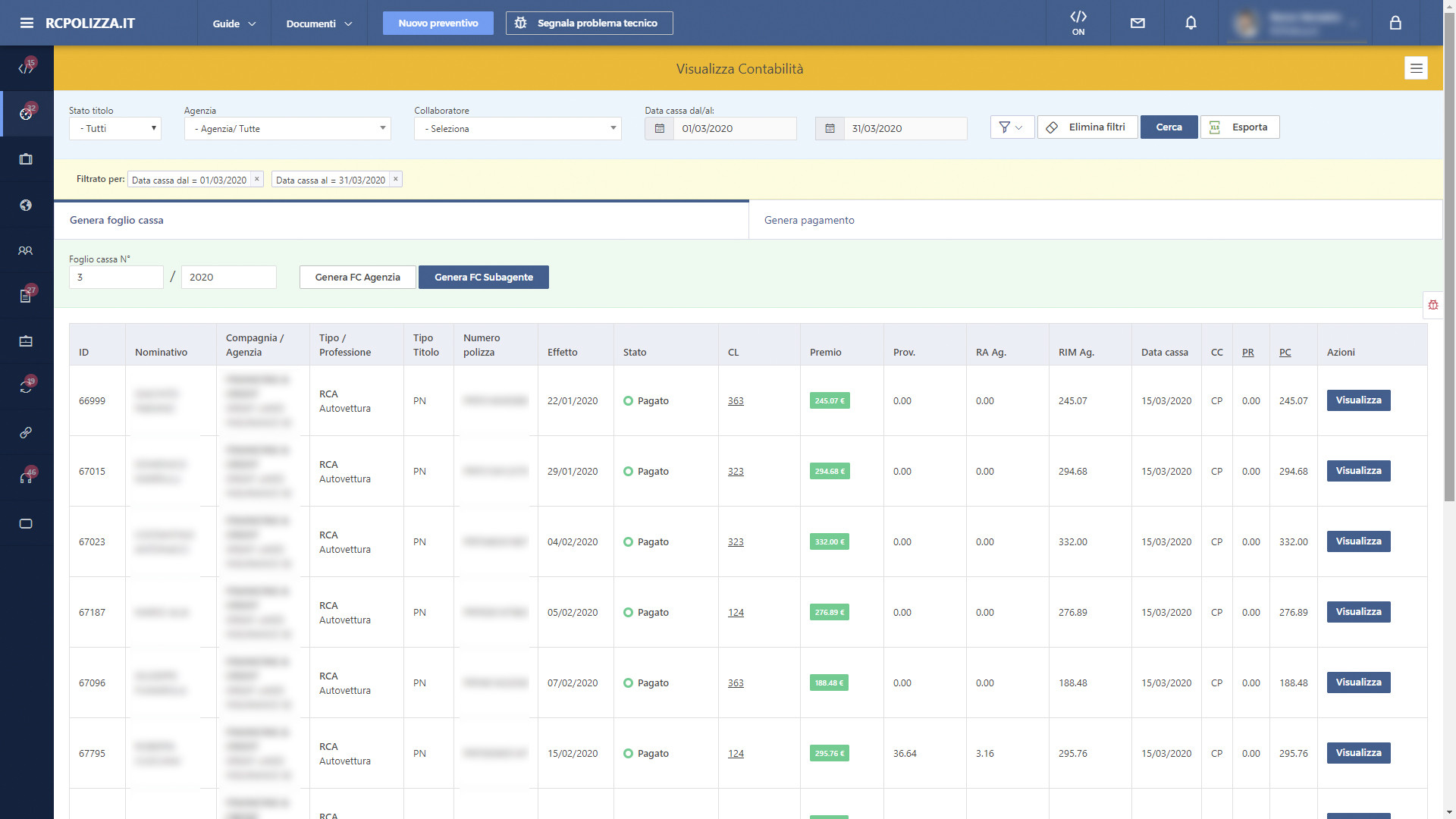
Task: Click the globe icon in left sidebar
Action: (26, 205)
